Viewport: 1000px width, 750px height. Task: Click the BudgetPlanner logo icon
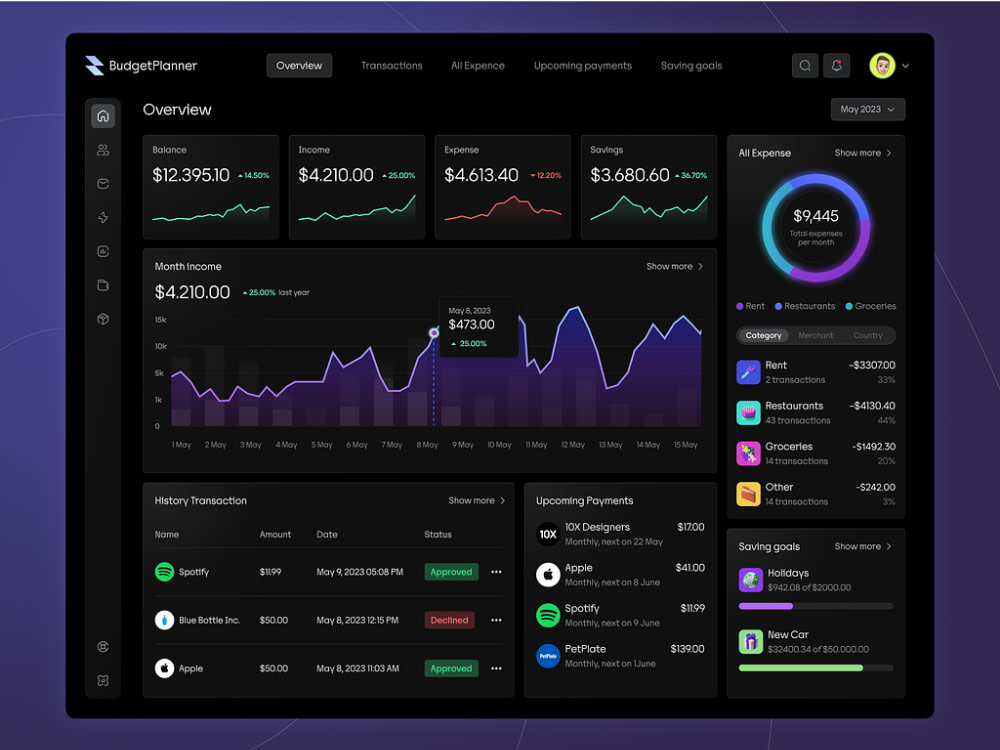point(94,66)
